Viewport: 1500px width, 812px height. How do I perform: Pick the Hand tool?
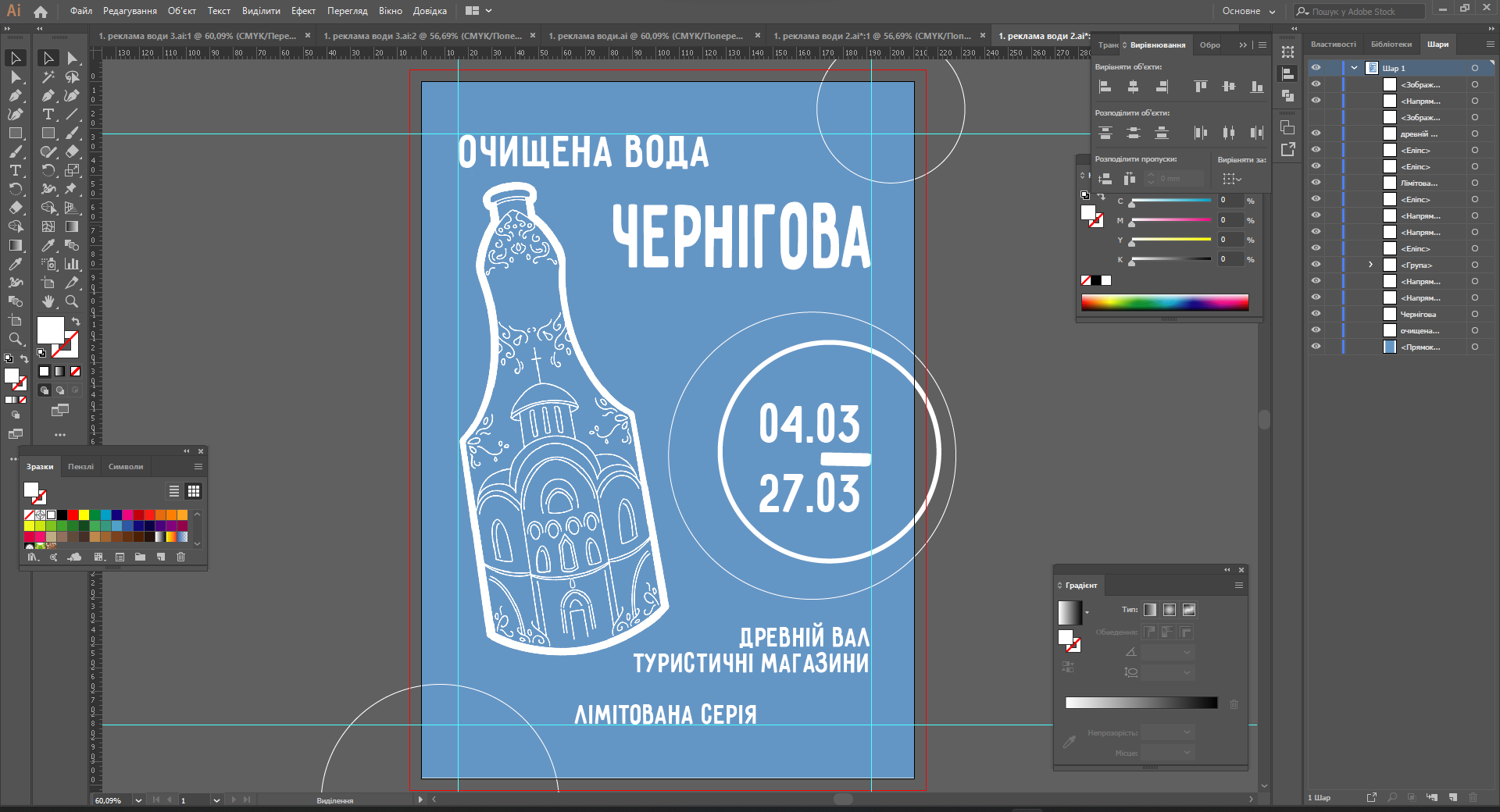click(x=48, y=301)
